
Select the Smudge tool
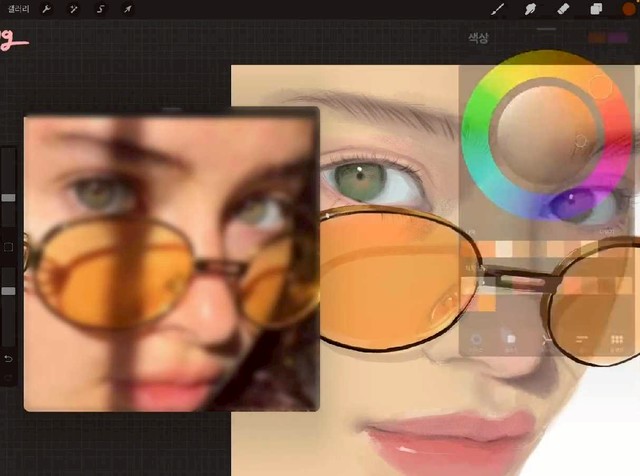[x=531, y=9]
